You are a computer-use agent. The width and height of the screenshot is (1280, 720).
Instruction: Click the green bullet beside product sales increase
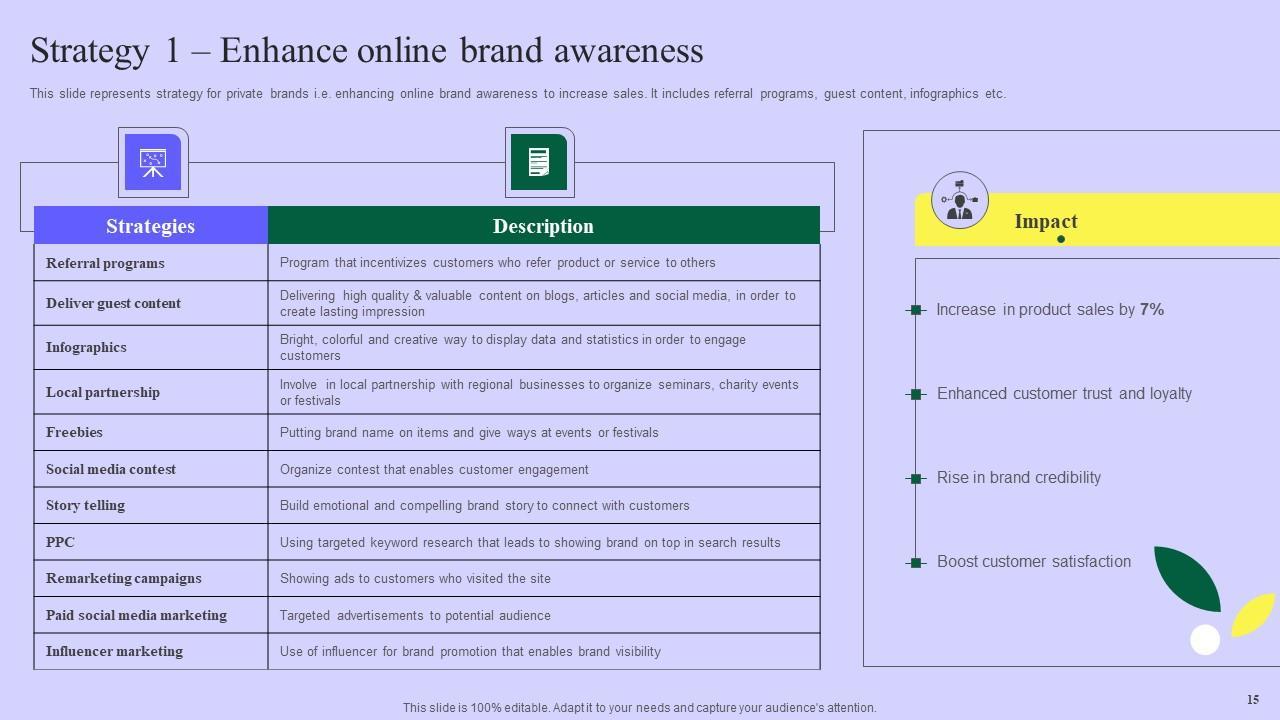(x=915, y=310)
